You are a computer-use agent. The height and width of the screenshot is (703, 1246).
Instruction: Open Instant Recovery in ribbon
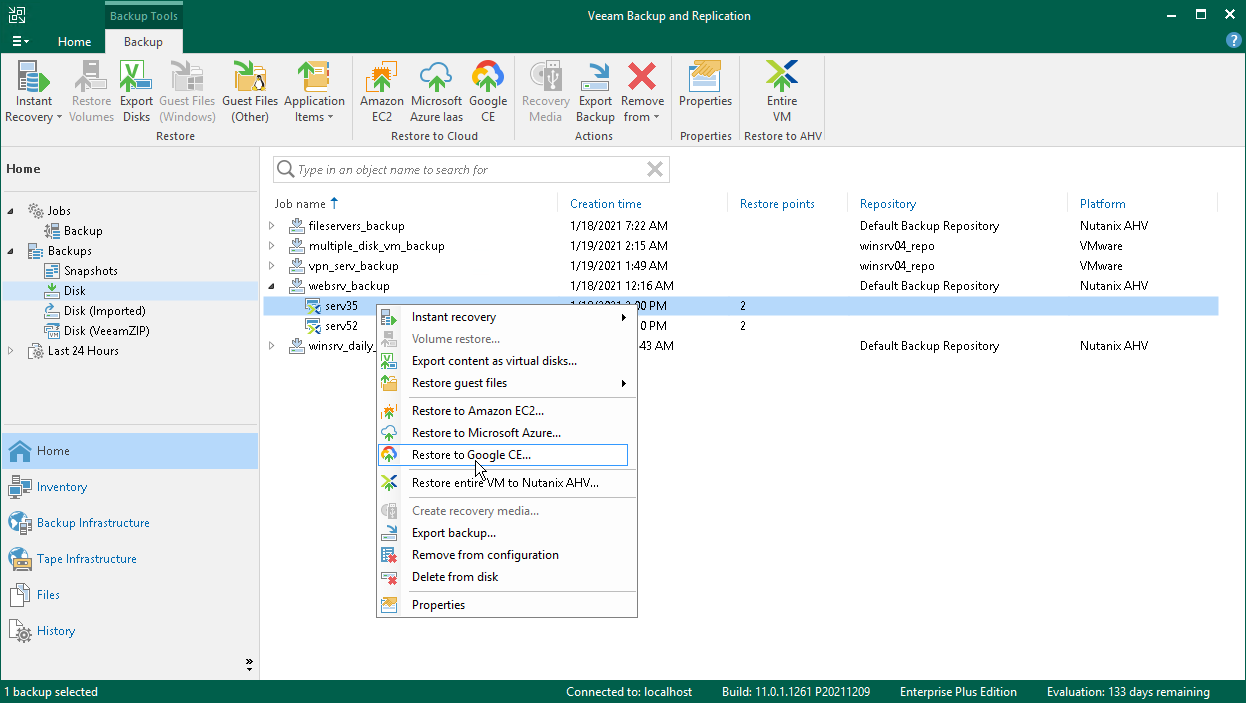[x=34, y=91]
